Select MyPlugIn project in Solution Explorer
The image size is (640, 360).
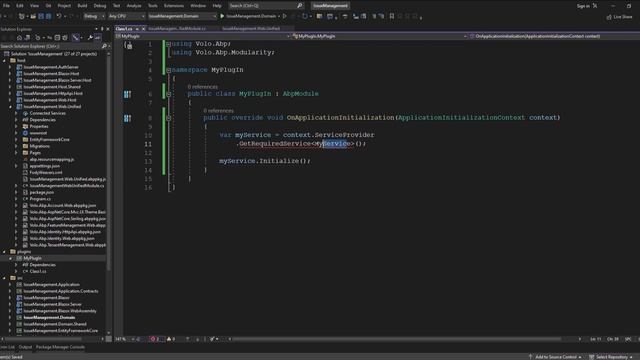coord(32,258)
